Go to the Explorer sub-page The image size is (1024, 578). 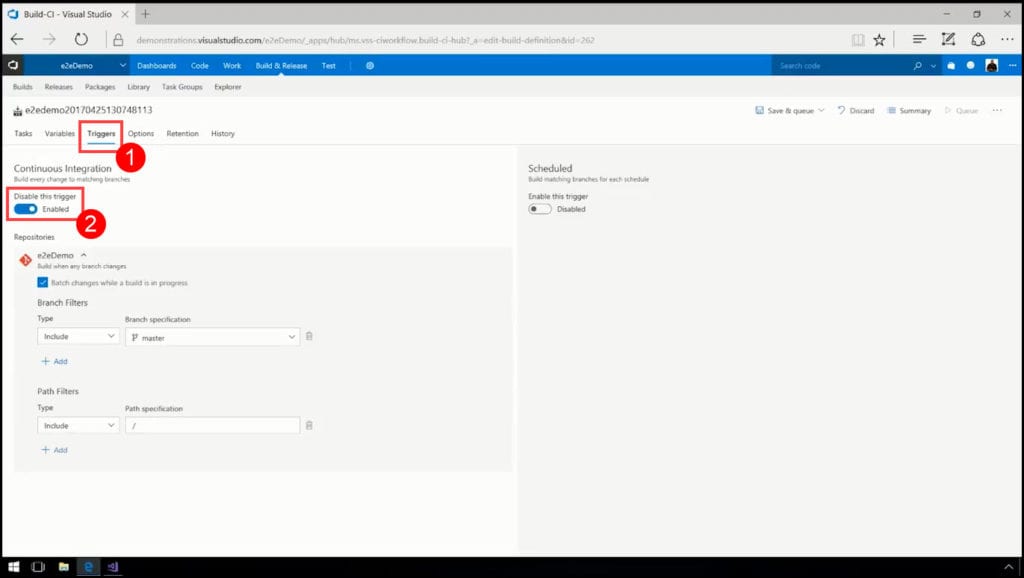click(228, 86)
